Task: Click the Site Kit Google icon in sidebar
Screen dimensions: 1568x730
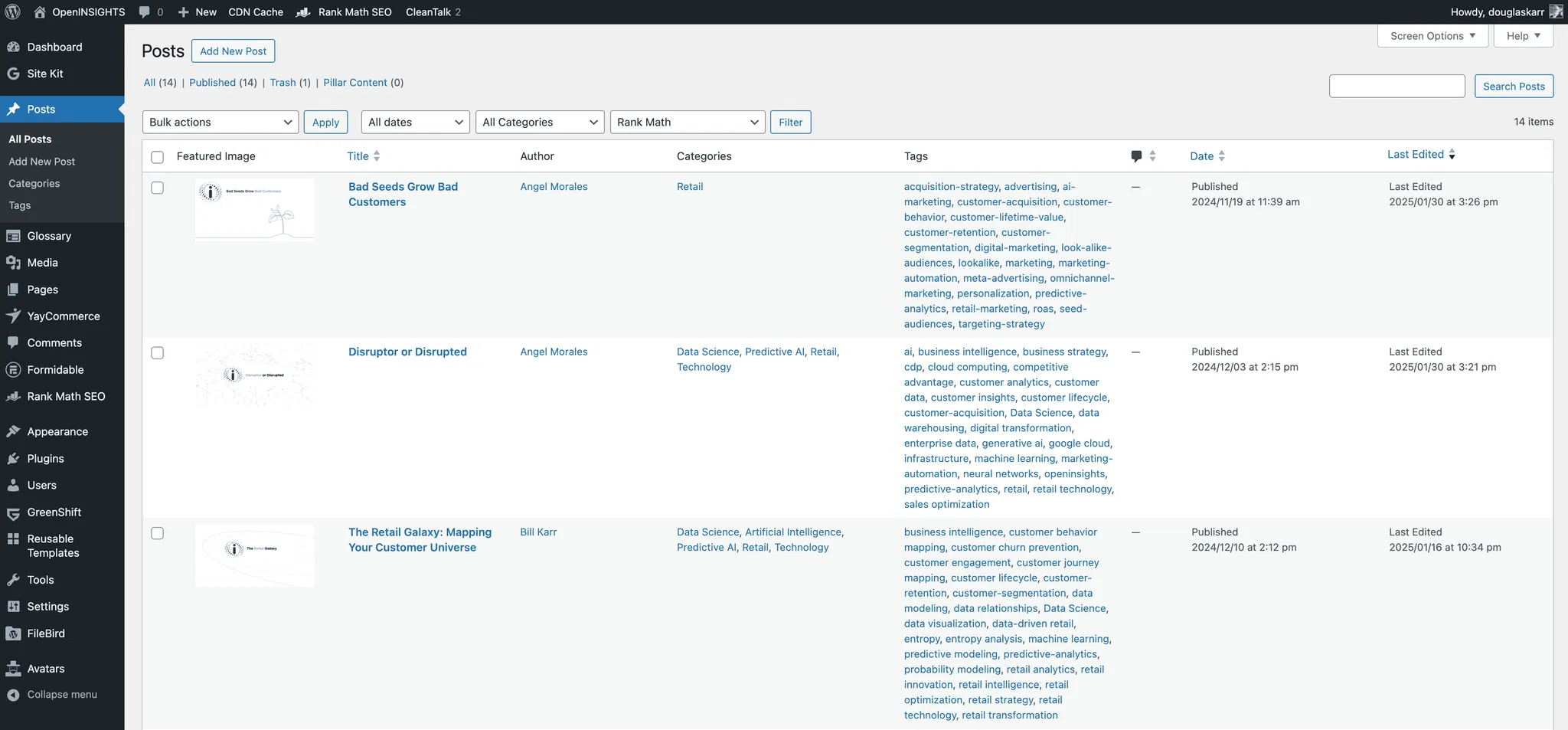Action: (13, 74)
